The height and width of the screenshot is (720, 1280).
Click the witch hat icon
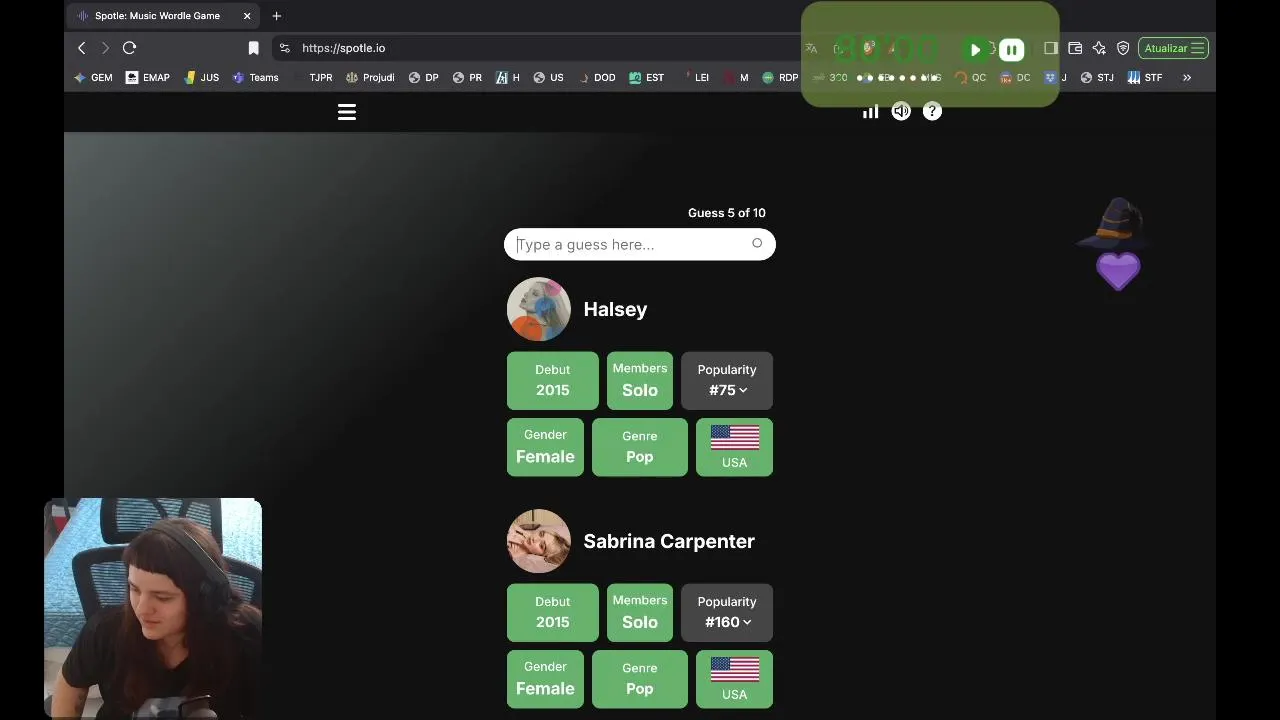(x=1115, y=222)
